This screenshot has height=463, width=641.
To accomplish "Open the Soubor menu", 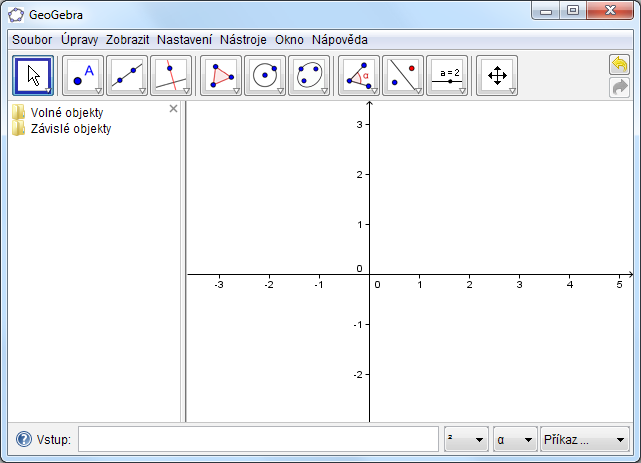I will point(32,40).
